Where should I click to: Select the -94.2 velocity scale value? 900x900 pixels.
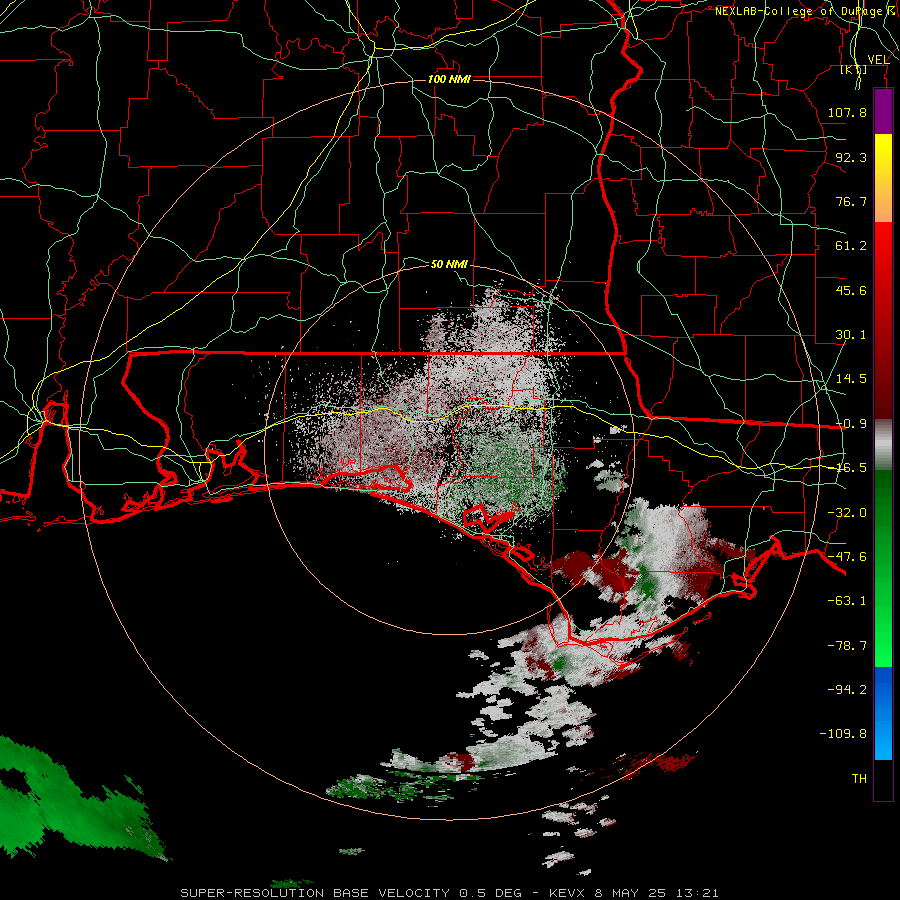[x=847, y=690]
